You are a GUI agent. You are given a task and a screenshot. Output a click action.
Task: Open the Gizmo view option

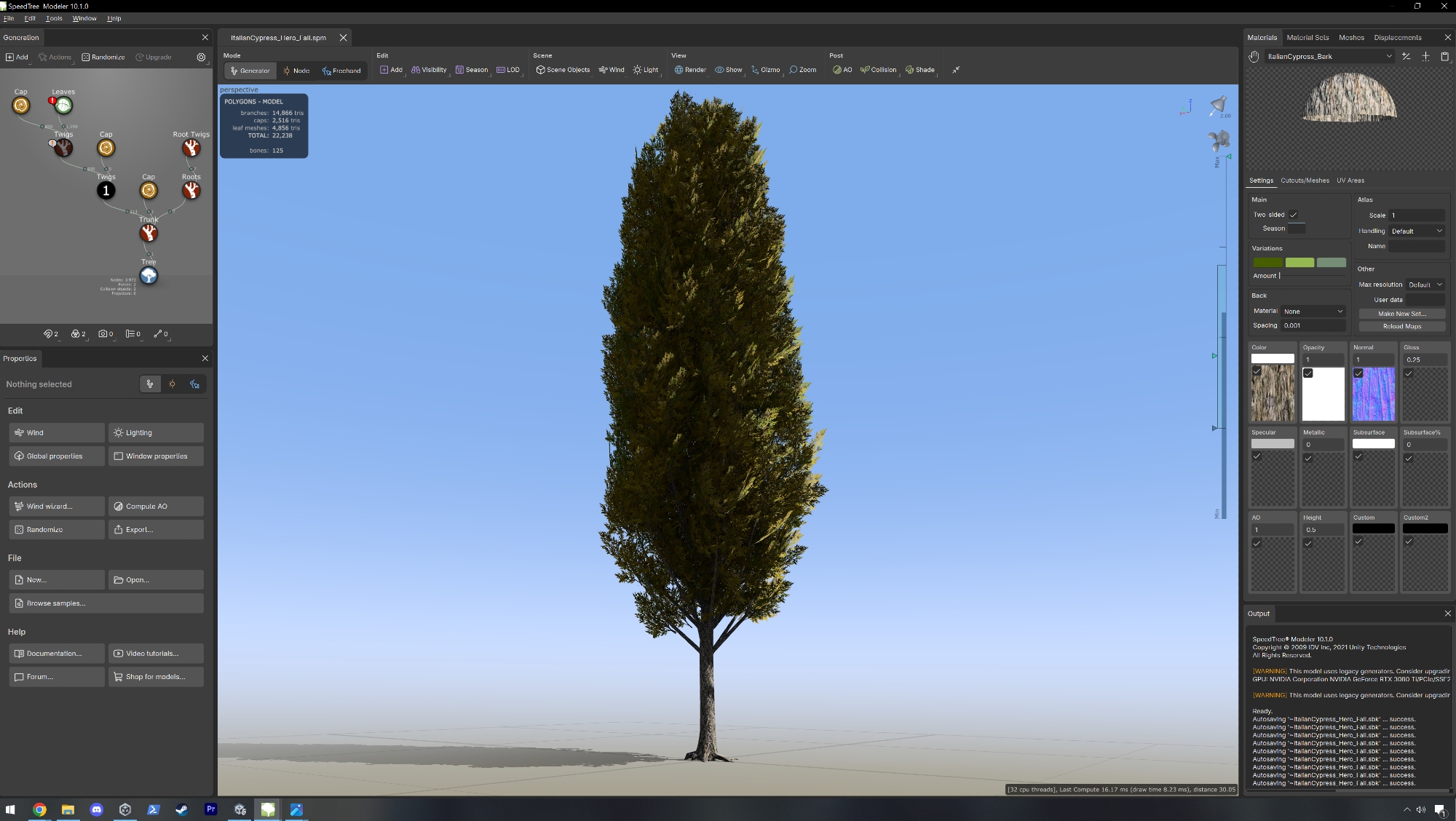765,70
